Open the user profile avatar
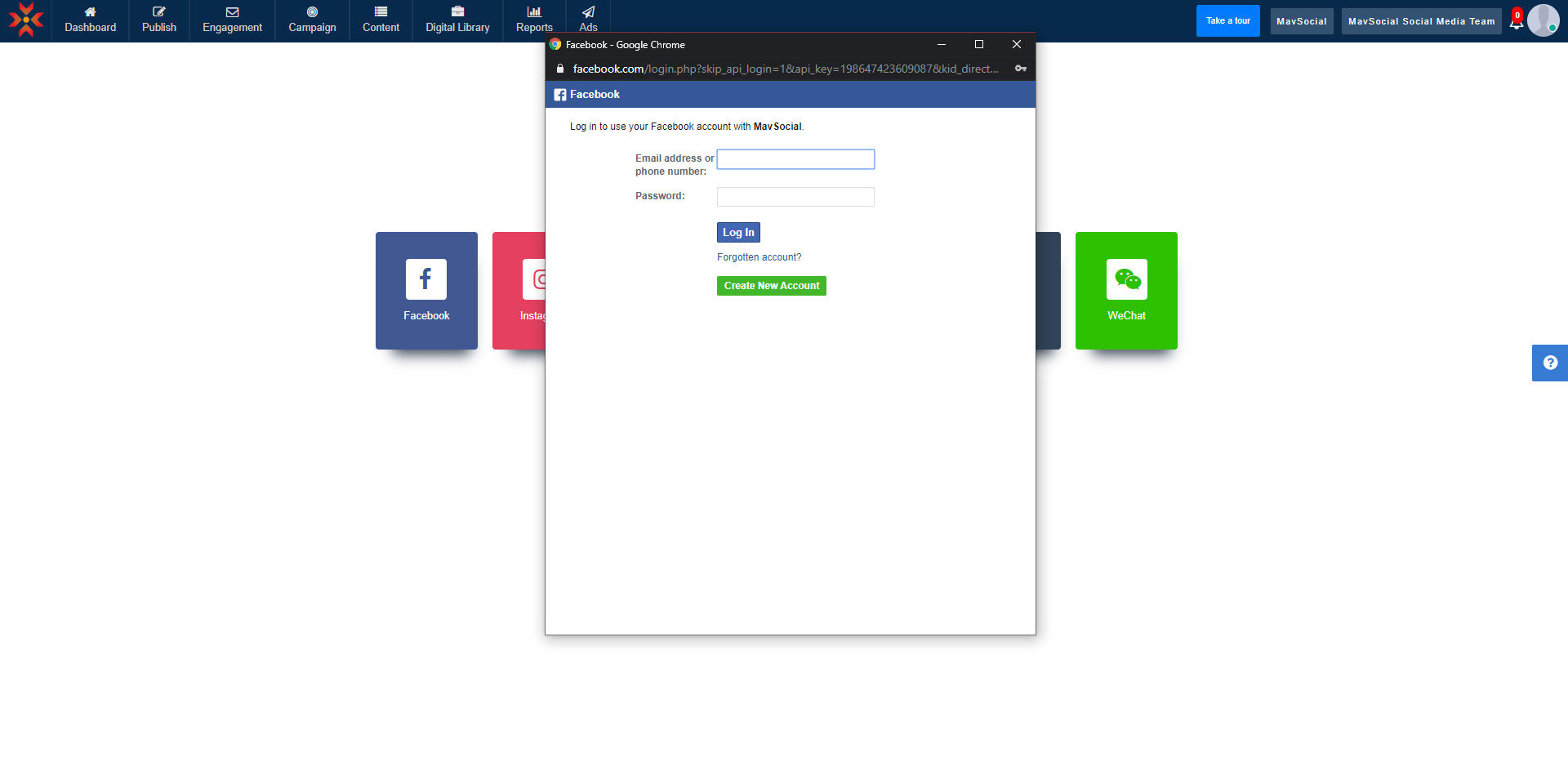Viewport: 1568px width, 762px height. [x=1543, y=20]
